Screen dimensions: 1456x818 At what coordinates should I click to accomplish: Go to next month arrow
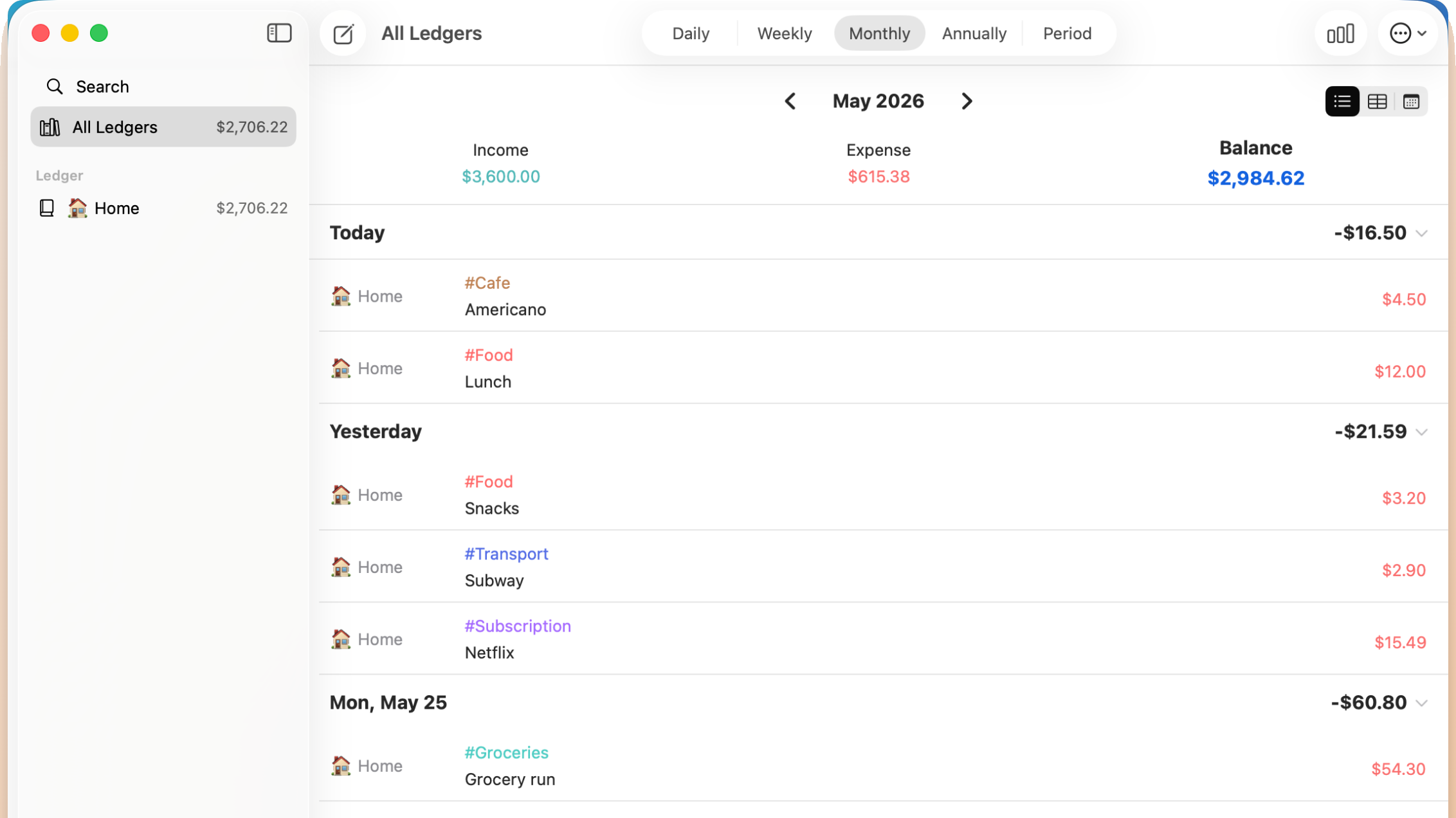[967, 101]
